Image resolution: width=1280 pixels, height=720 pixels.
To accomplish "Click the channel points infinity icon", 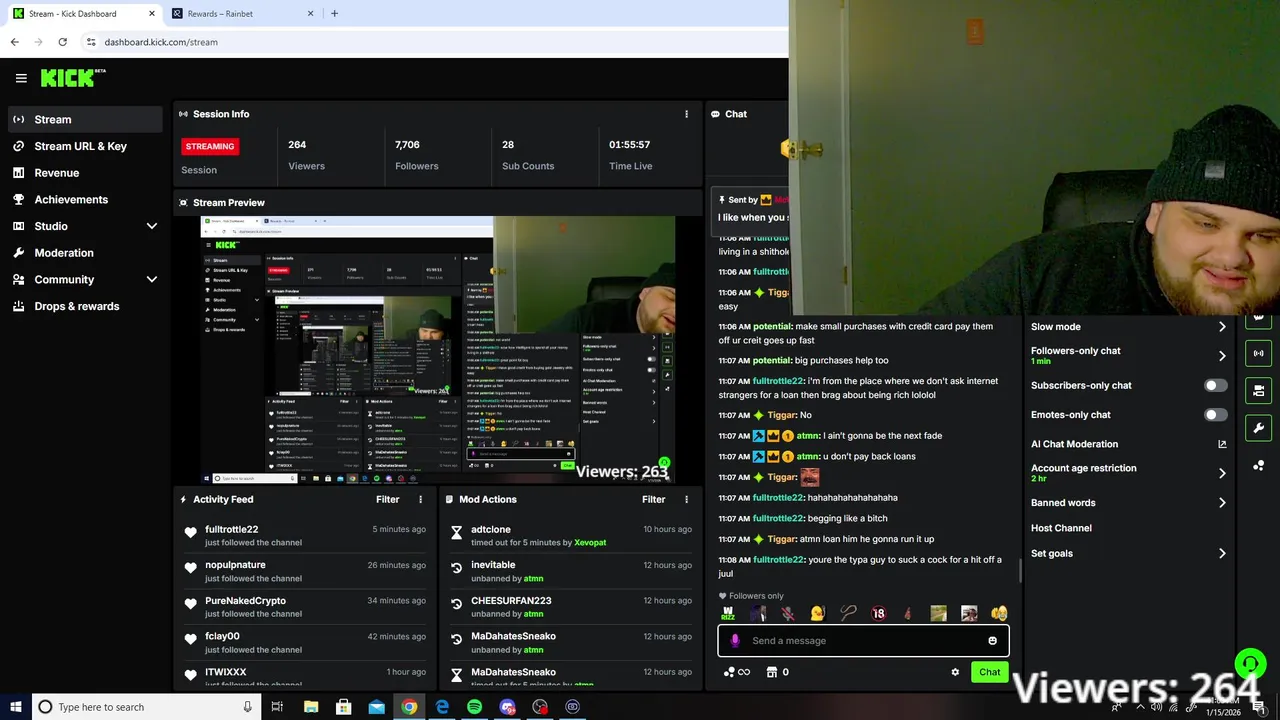I will tap(737, 672).
